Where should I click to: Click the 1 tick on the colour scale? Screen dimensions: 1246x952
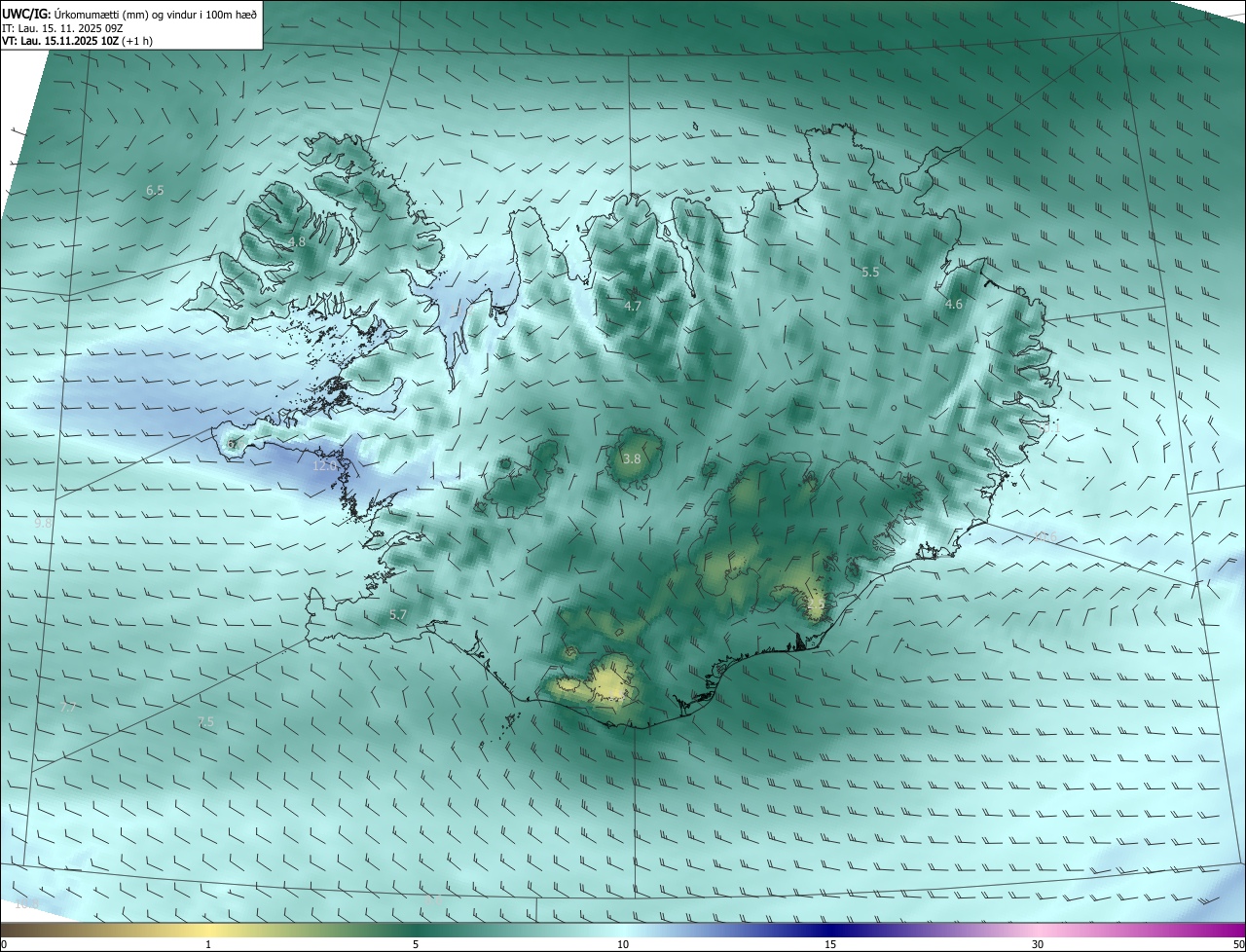pyautogui.click(x=208, y=944)
